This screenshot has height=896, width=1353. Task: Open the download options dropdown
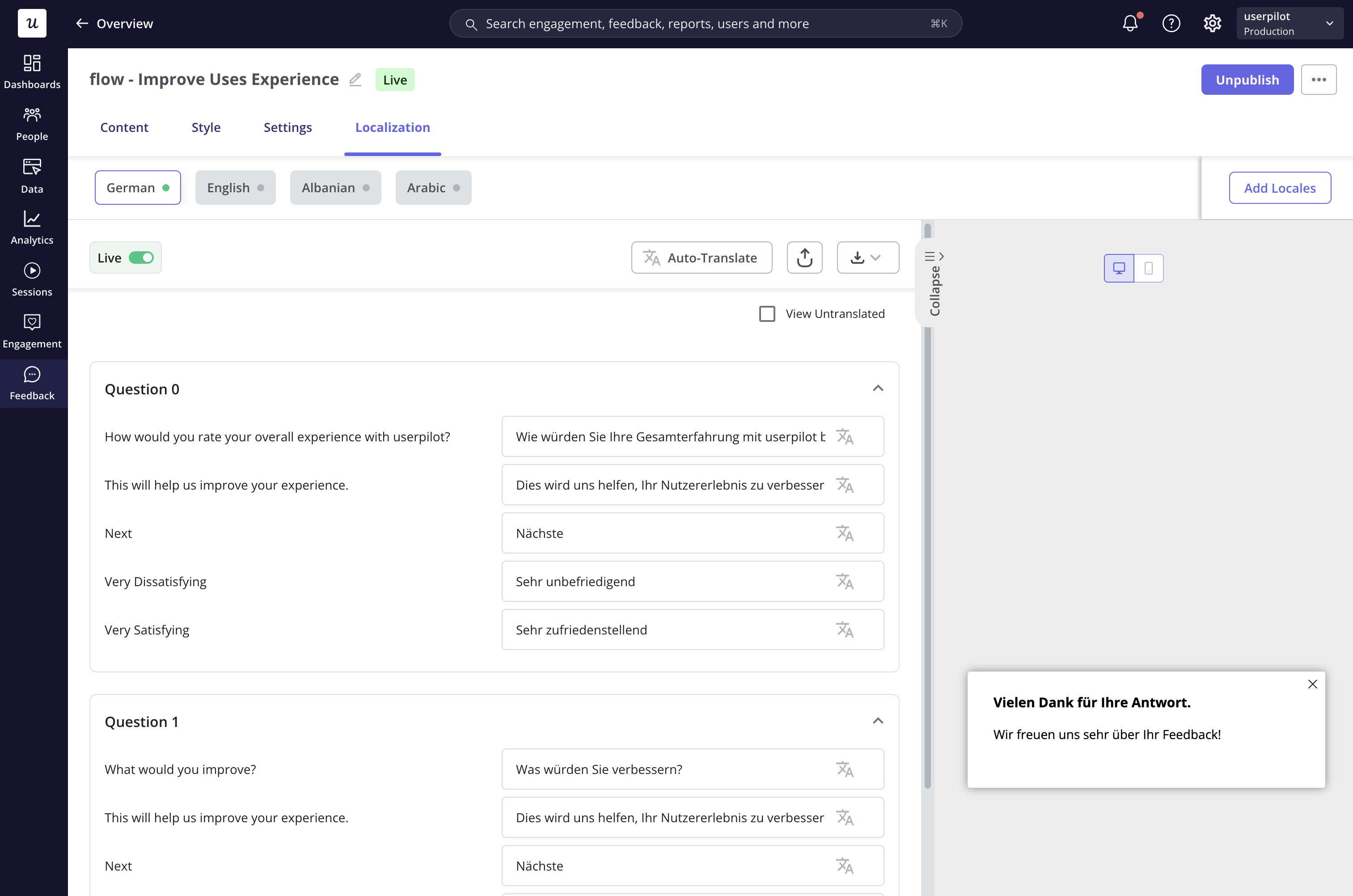pos(867,258)
